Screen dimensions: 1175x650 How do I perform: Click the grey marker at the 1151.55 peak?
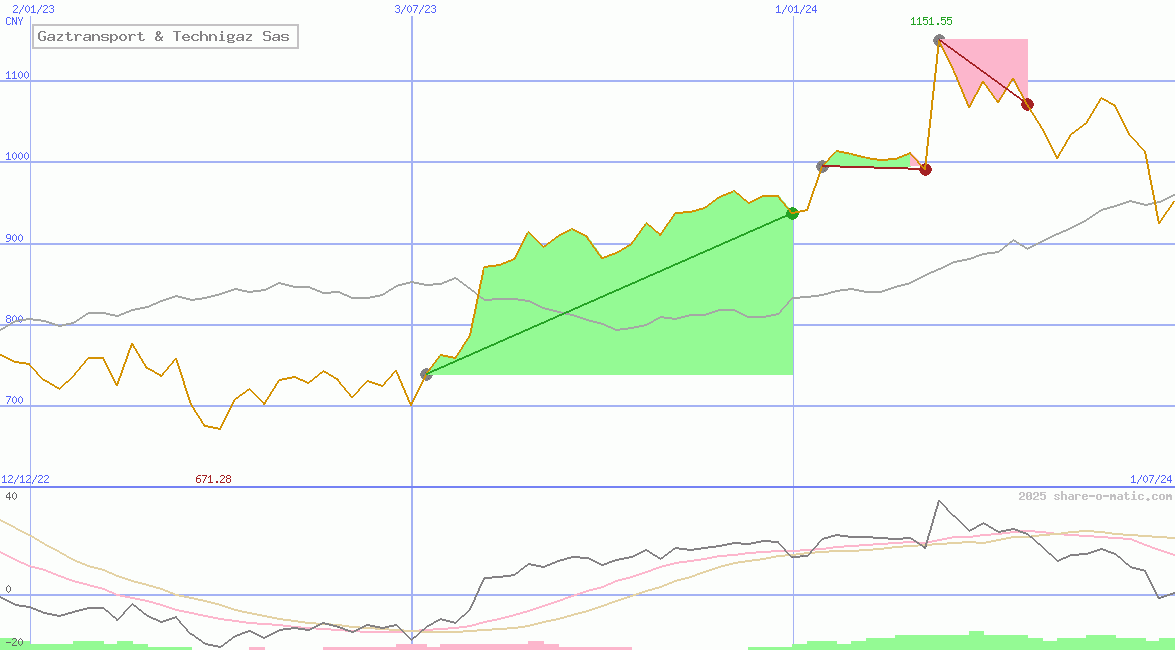click(938, 40)
